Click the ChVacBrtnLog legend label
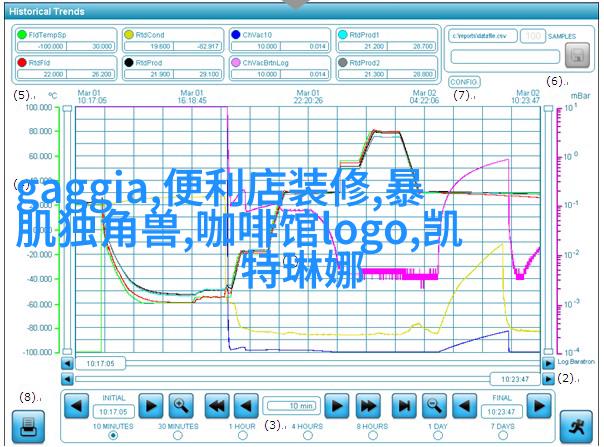604x447 pixels. pos(265,62)
